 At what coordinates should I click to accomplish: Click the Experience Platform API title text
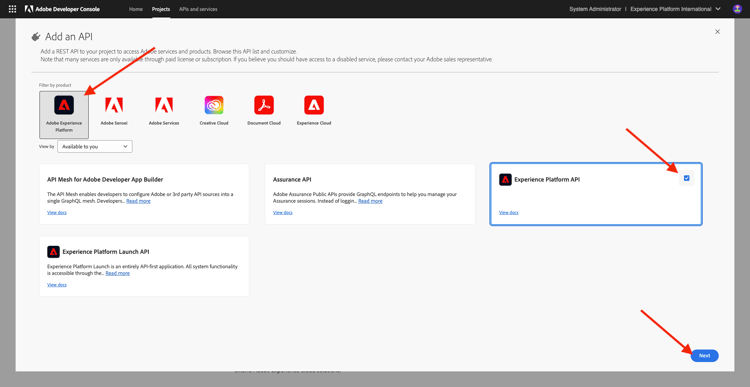coord(547,180)
